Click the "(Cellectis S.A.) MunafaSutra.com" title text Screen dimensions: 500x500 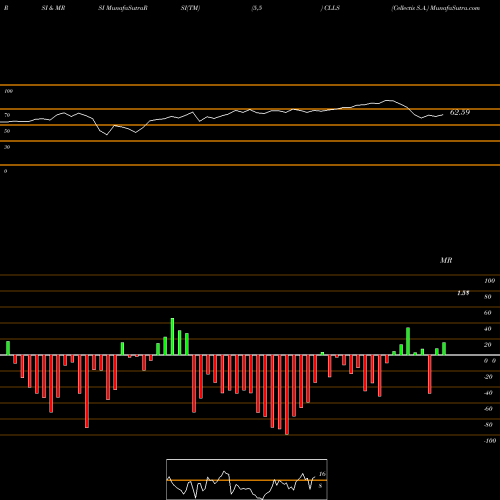[x=436, y=8]
